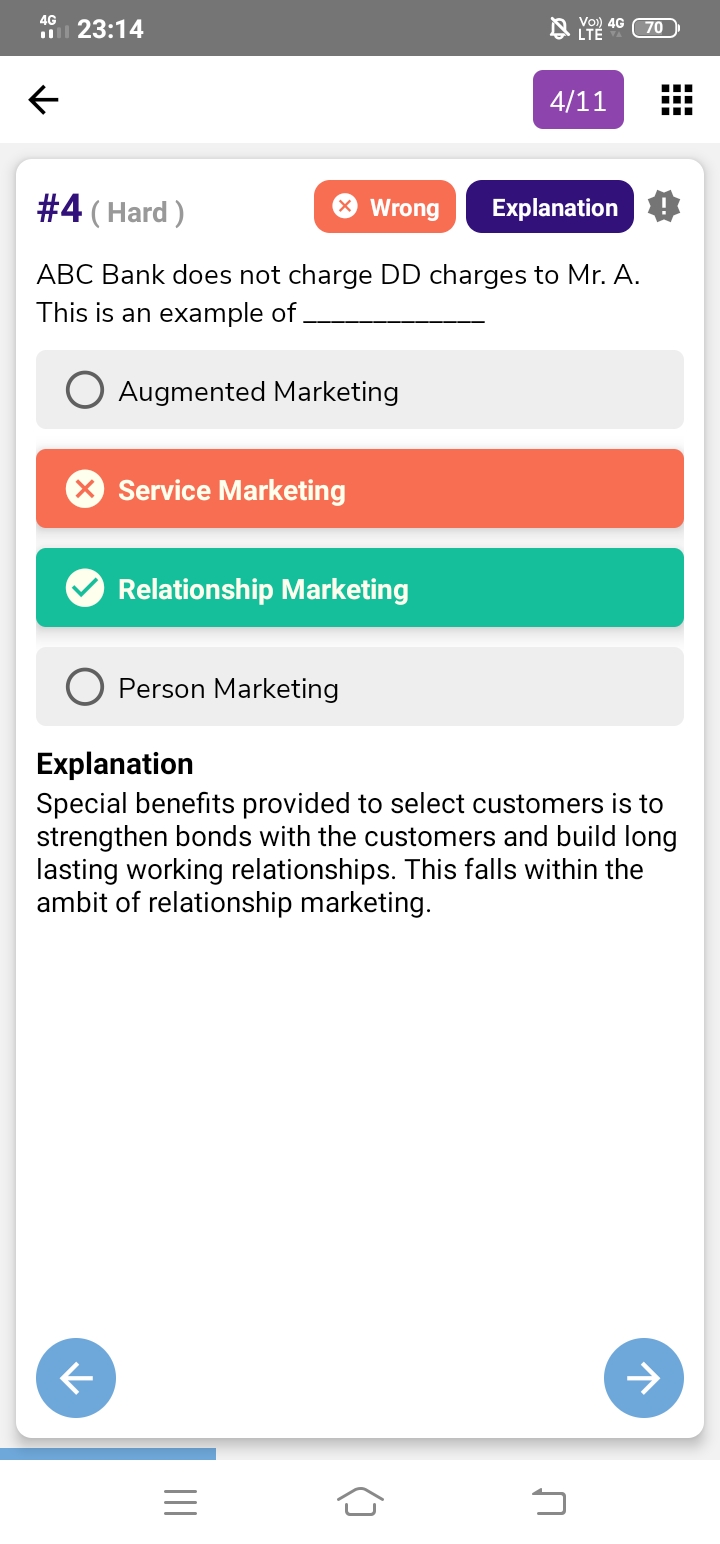Tap the back arrow at top left
This screenshot has height=1544, width=720.
(x=43, y=99)
